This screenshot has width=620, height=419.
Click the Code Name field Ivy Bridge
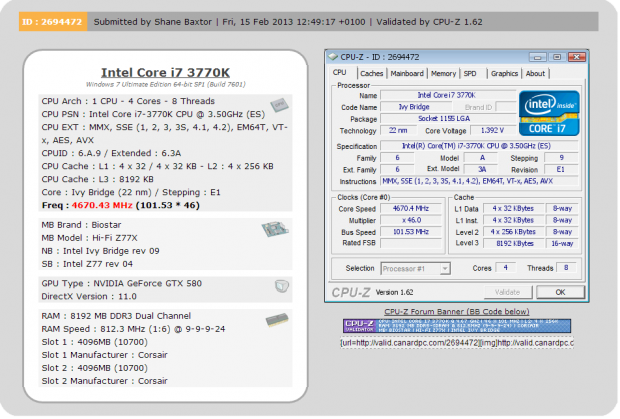point(414,107)
